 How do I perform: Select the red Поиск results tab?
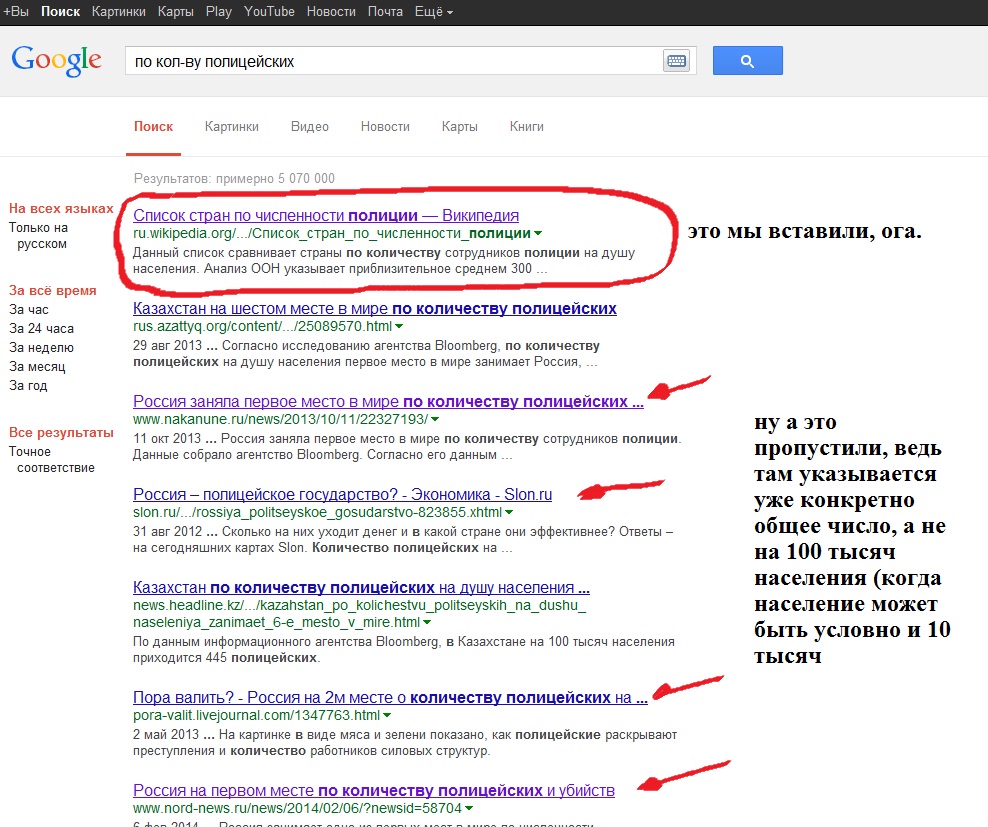coord(153,127)
